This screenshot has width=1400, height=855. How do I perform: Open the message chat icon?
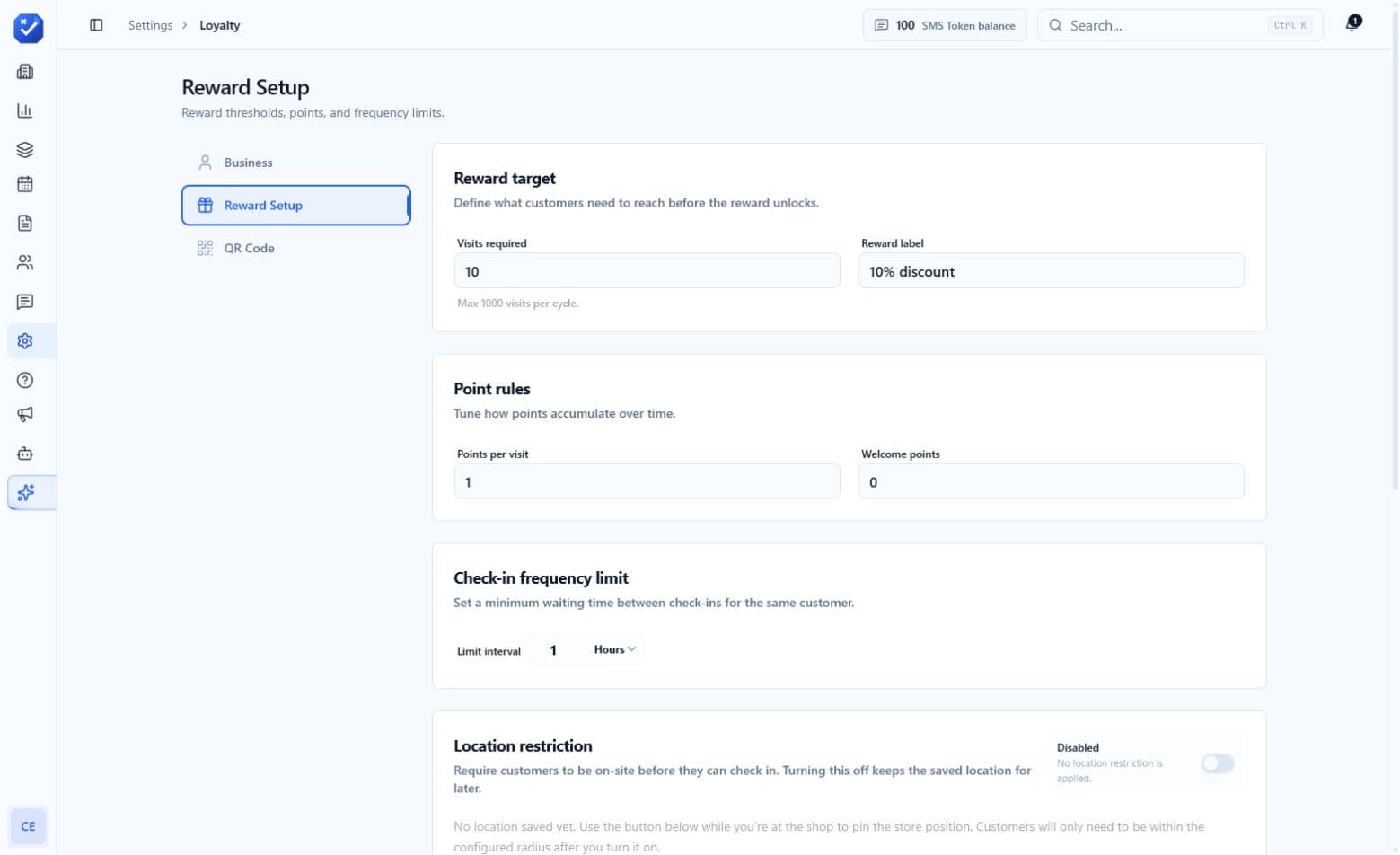[x=25, y=302]
